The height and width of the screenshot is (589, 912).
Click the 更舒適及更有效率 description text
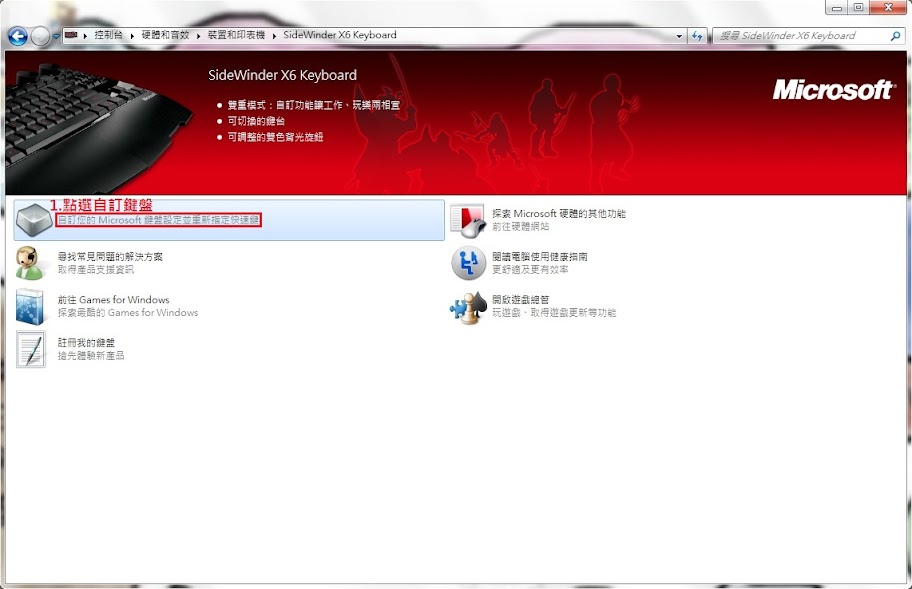pos(530,269)
